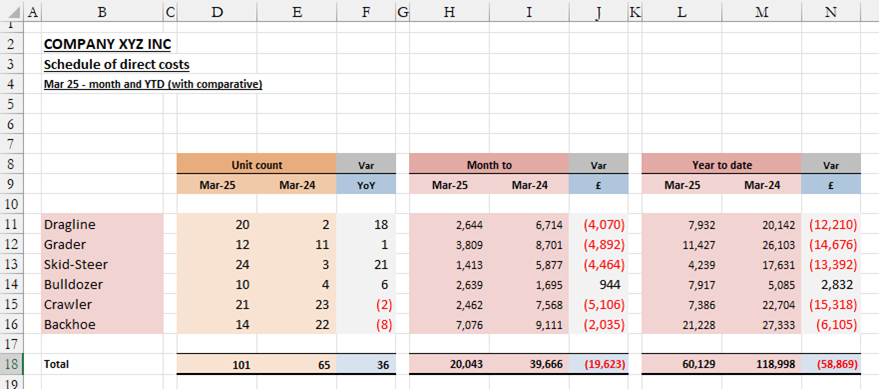Select the YTD total 118,998
879x389 pixels.
coord(761,364)
